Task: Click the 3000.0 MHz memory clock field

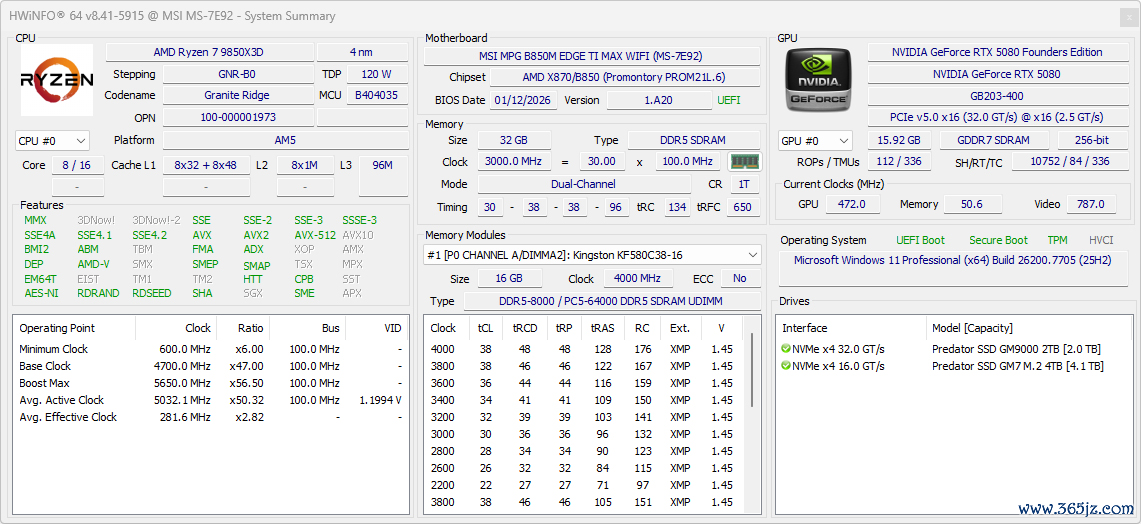Action: point(514,162)
